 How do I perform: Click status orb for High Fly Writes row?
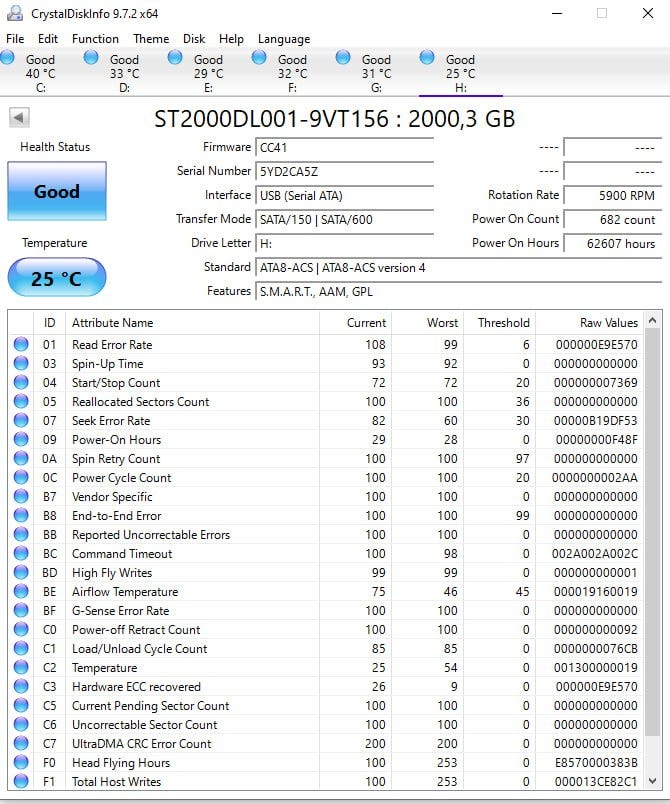tap(21, 572)
